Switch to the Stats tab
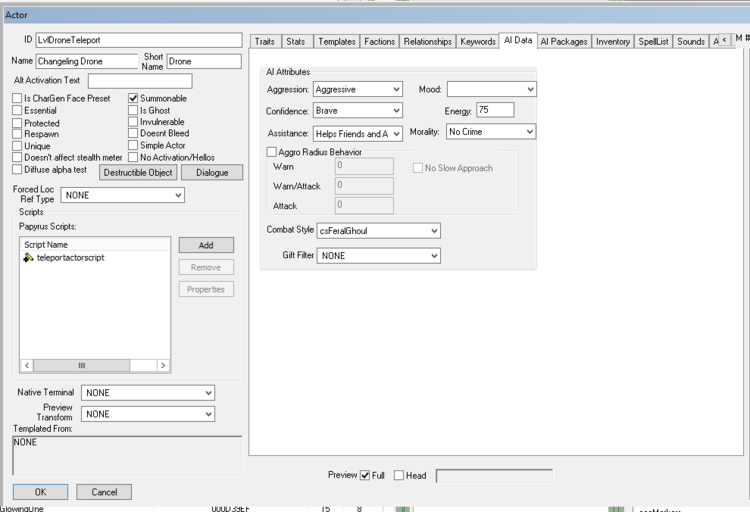The width and height of the screenshot is (750, 512). tap(296, 42)
